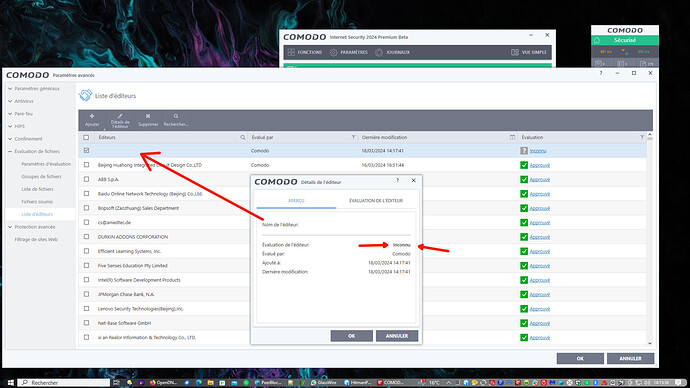Click the Ajouter plus icon in toolbar
The image size is (690, 388).
point(92,116)
